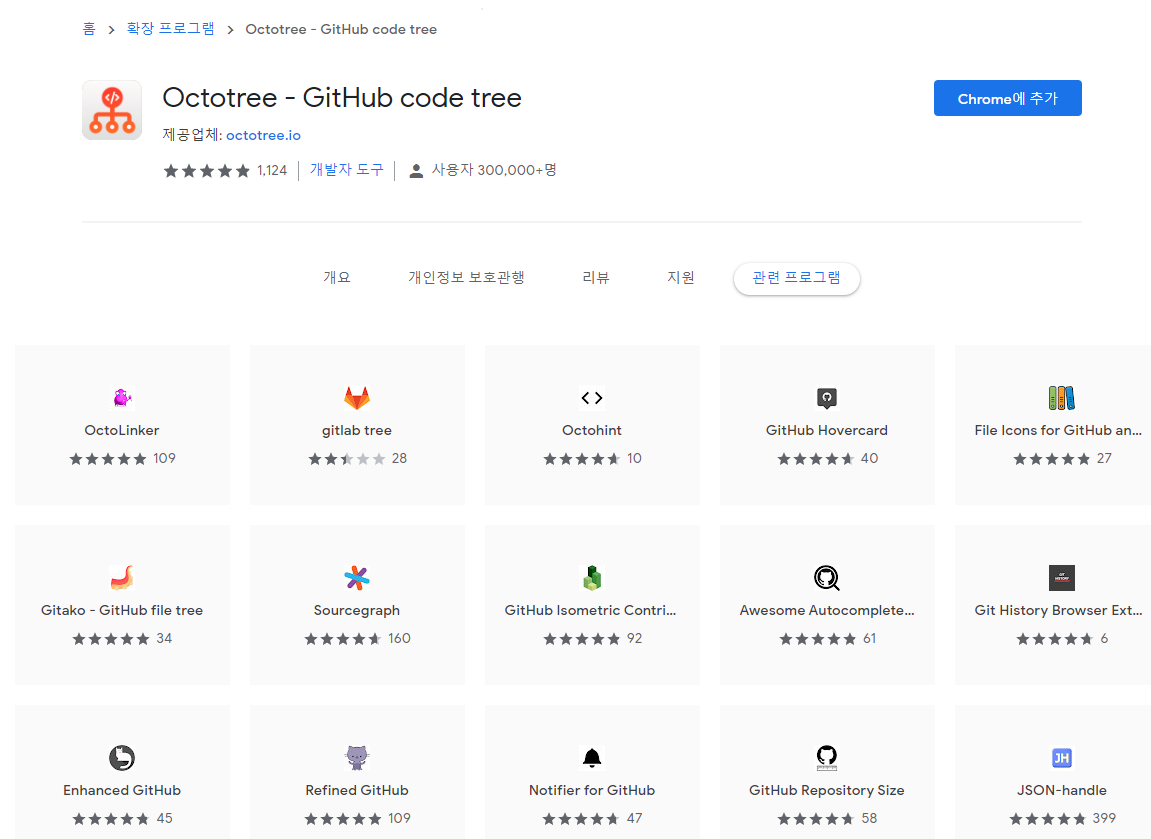Viewport: 1151px width, 839px height.
Task: Click the File Icons for GitHub an... title
Action: 1059,430
